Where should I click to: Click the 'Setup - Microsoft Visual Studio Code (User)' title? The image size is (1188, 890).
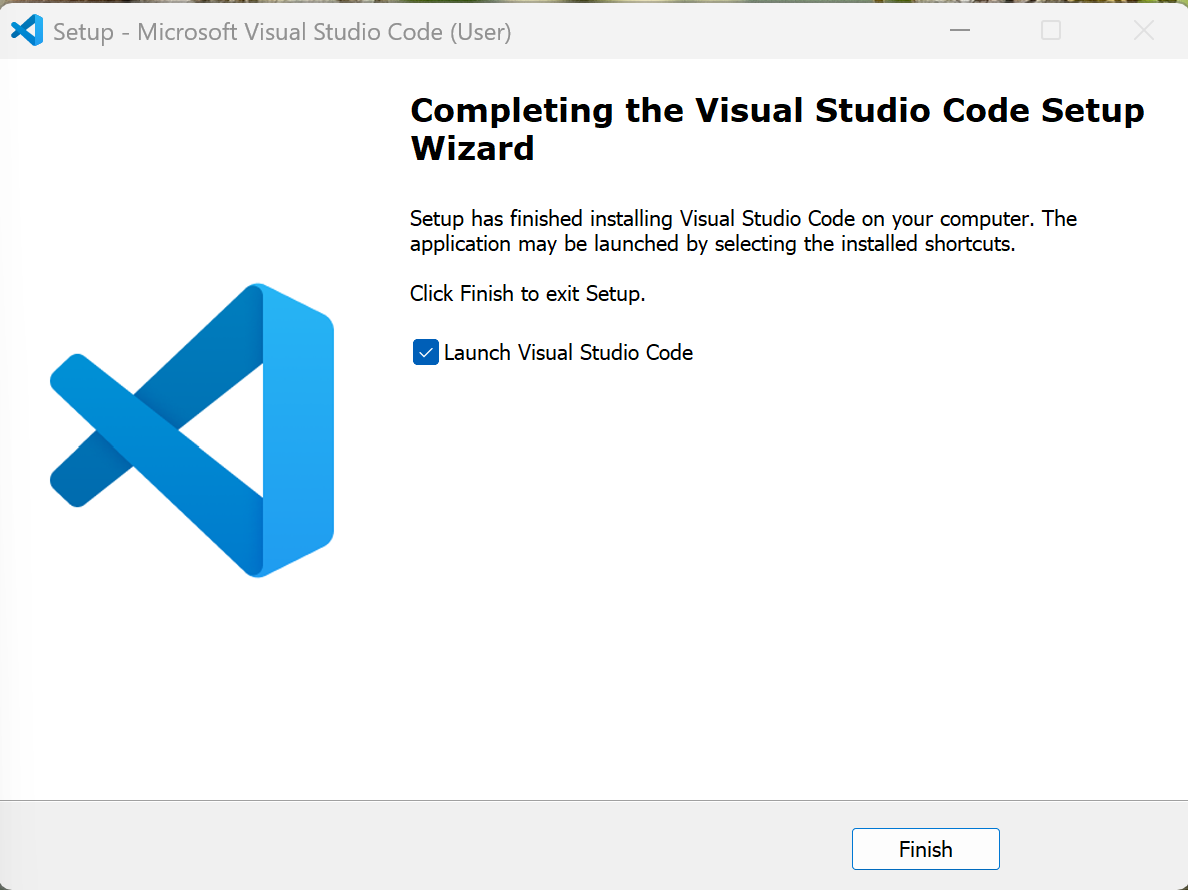[x=282, y=32]
